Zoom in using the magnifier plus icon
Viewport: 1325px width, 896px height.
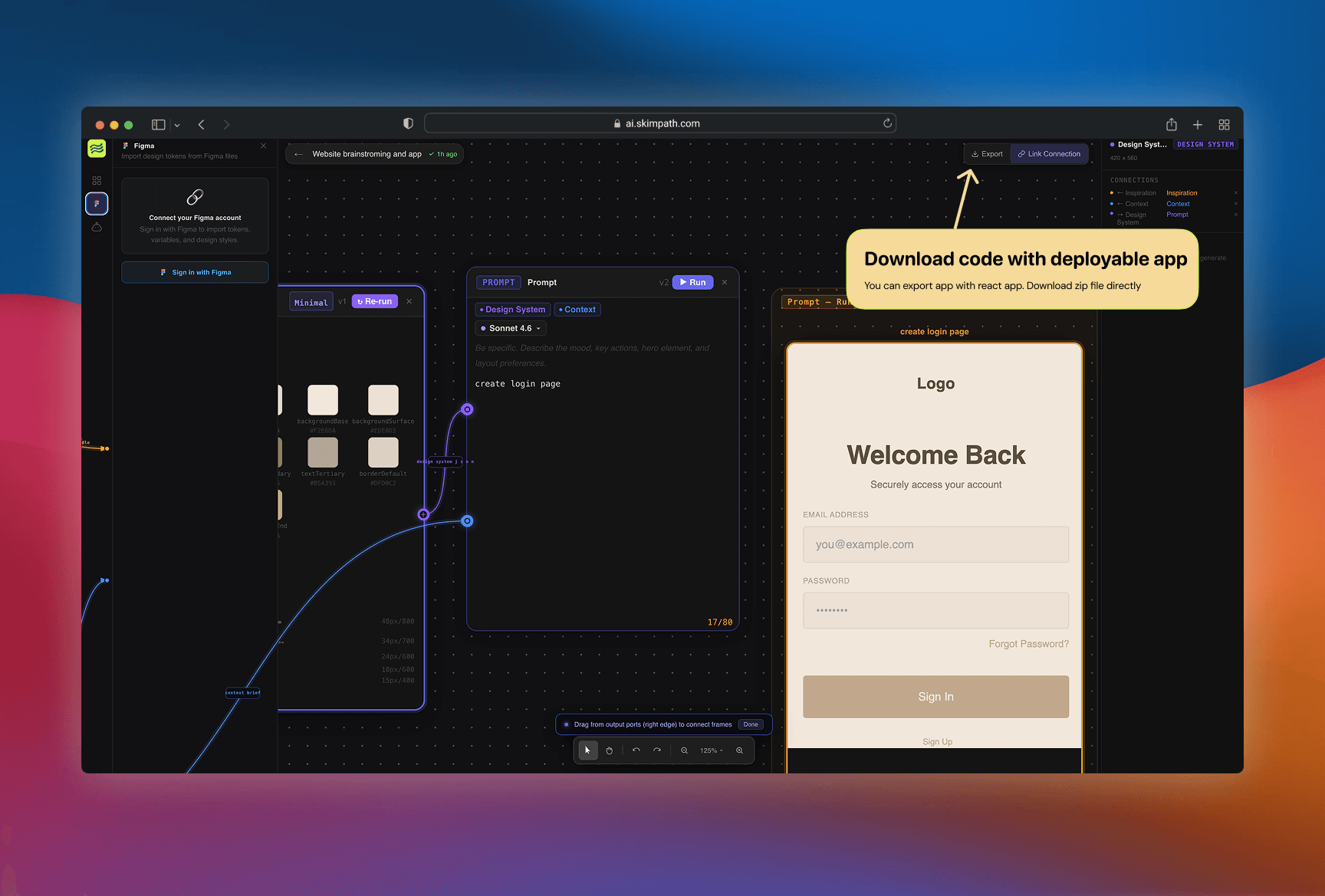739,750
